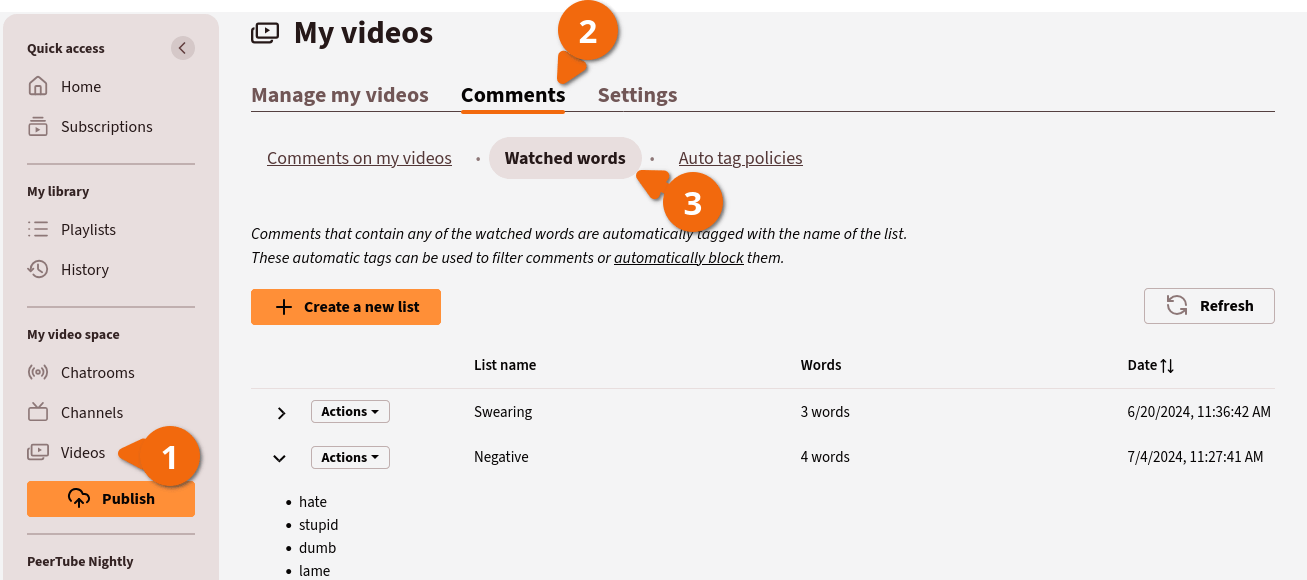Click the 3 words cell
The width and height of the screenshot is (1307, 580).
(825, 412)
